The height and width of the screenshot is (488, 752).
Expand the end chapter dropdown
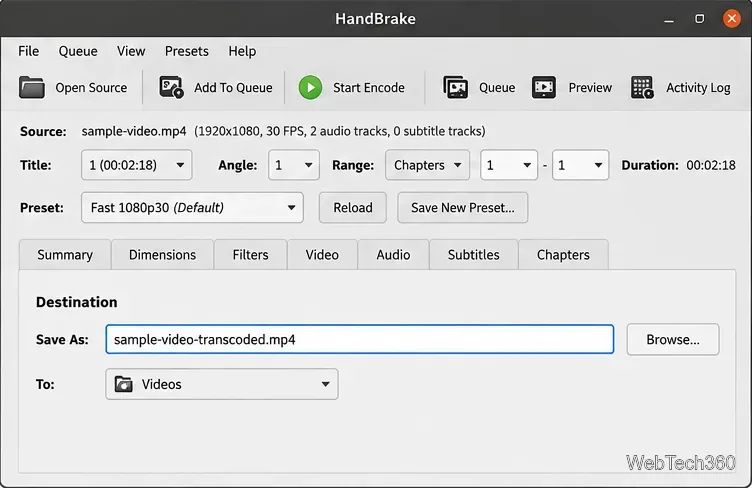point(580,165)
